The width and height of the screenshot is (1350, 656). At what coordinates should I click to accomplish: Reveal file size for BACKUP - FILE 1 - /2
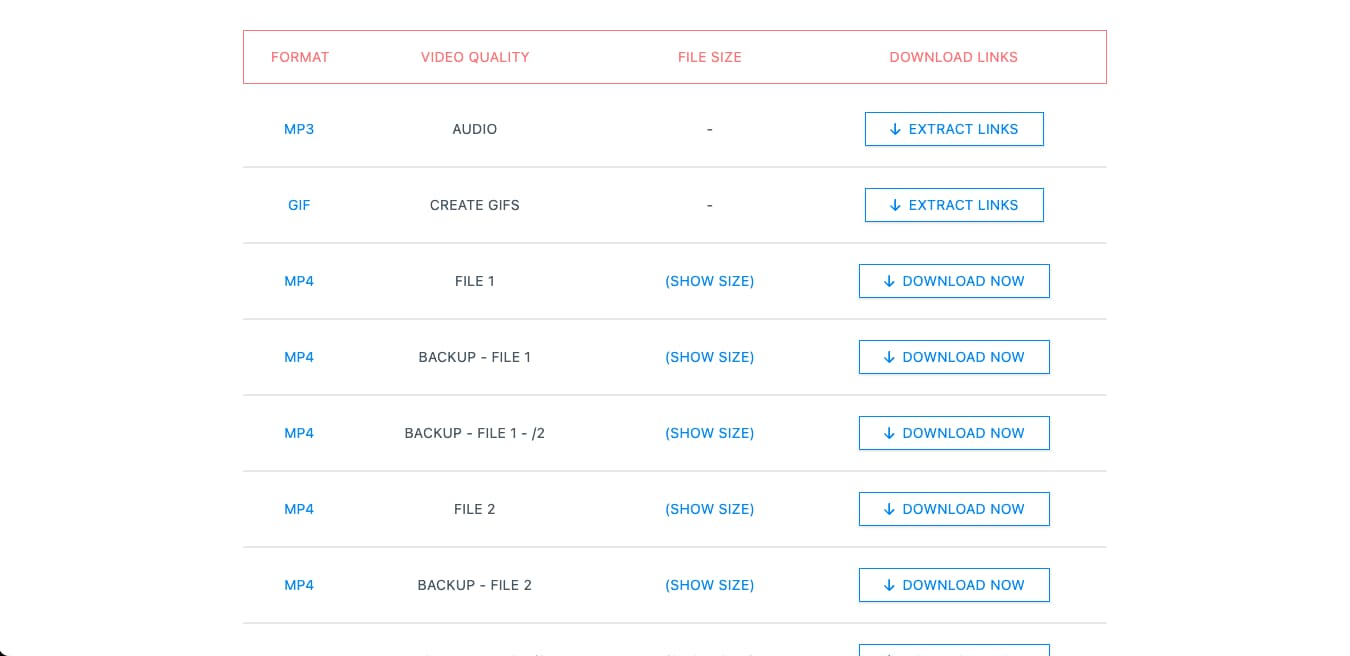[x=710, y=433]
